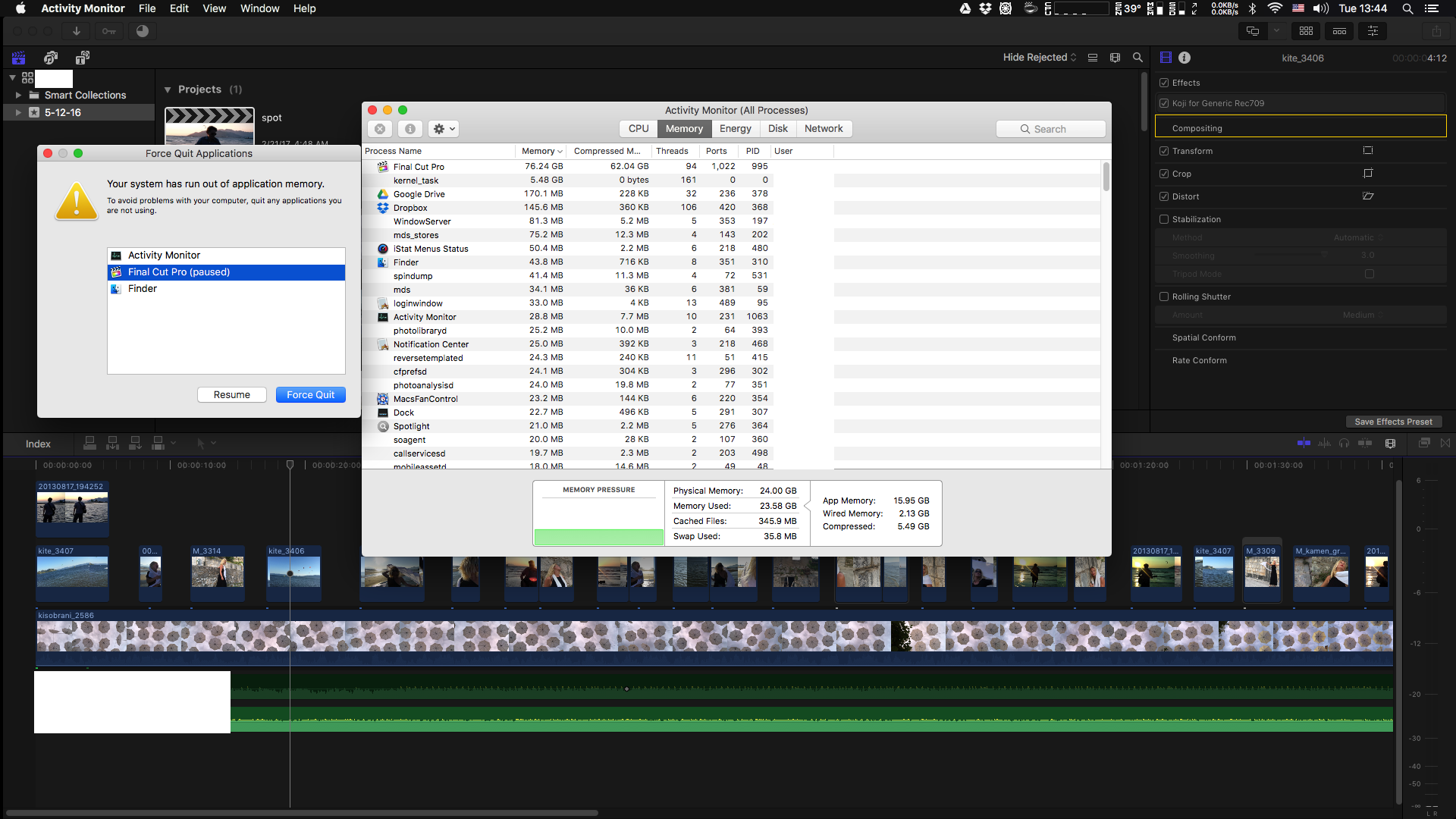Select the M_3314 timeline clip thumbnail

(218, 573)
